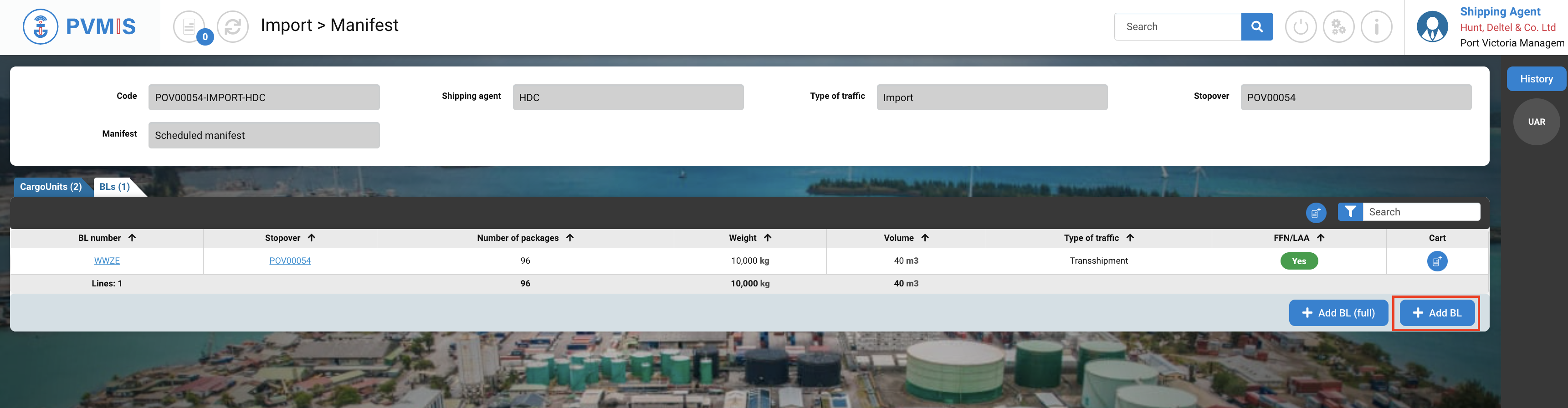
Task: Click the power logout icon
Action: [x=1300, y=27]
